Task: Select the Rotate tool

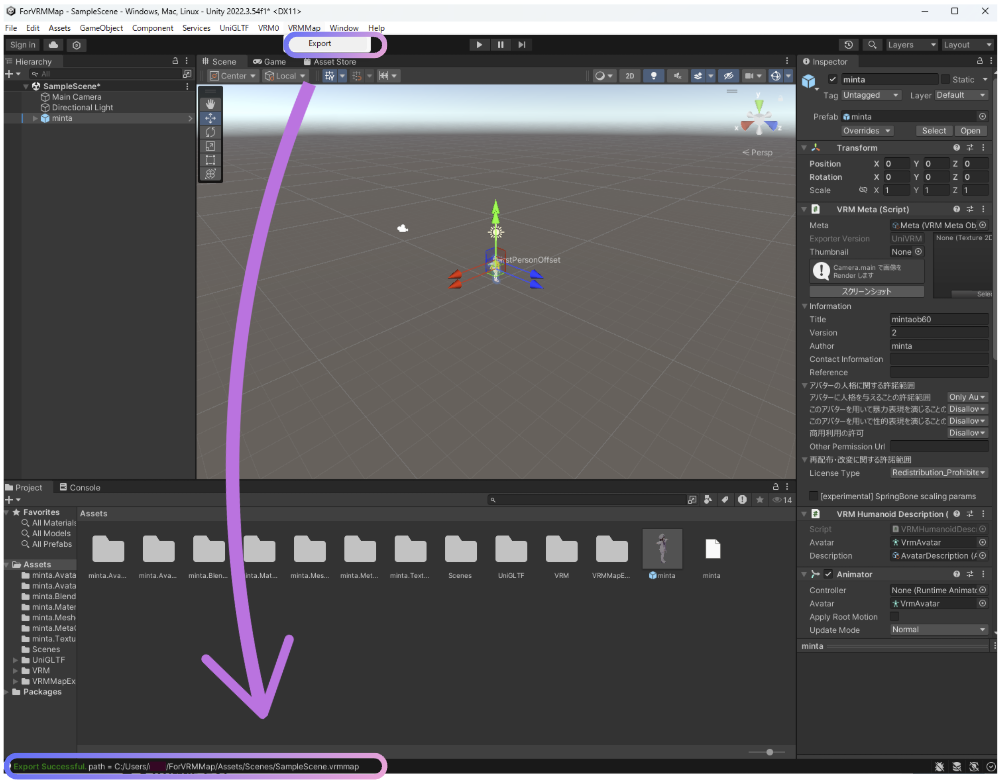Action: (210, 132)
